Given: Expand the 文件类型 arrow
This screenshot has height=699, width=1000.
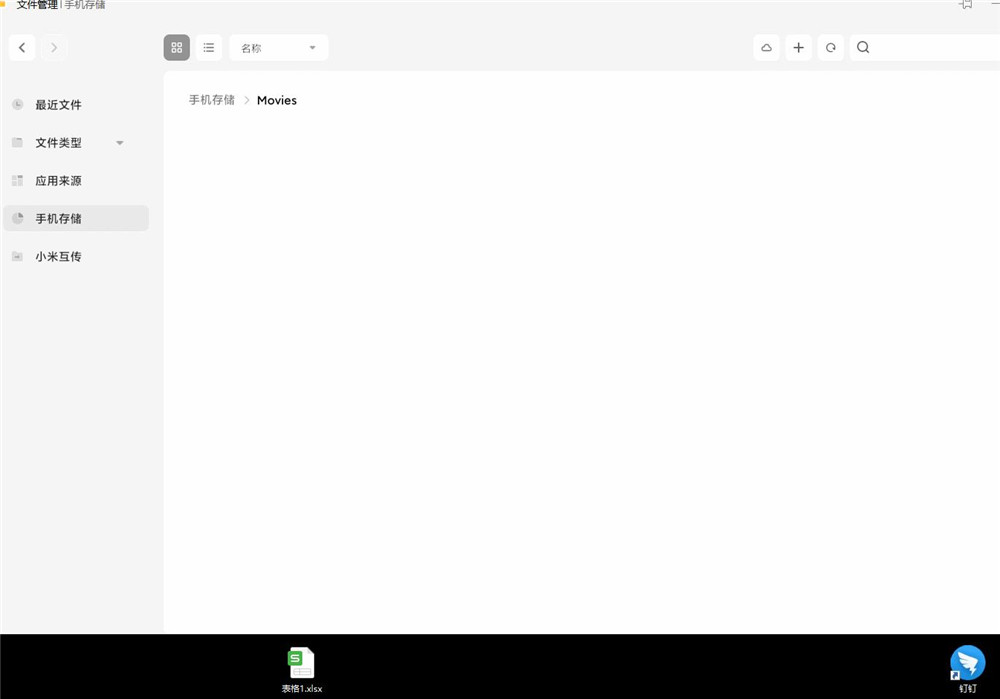Looking at the screenshot, I should click(x=120, y=143).
